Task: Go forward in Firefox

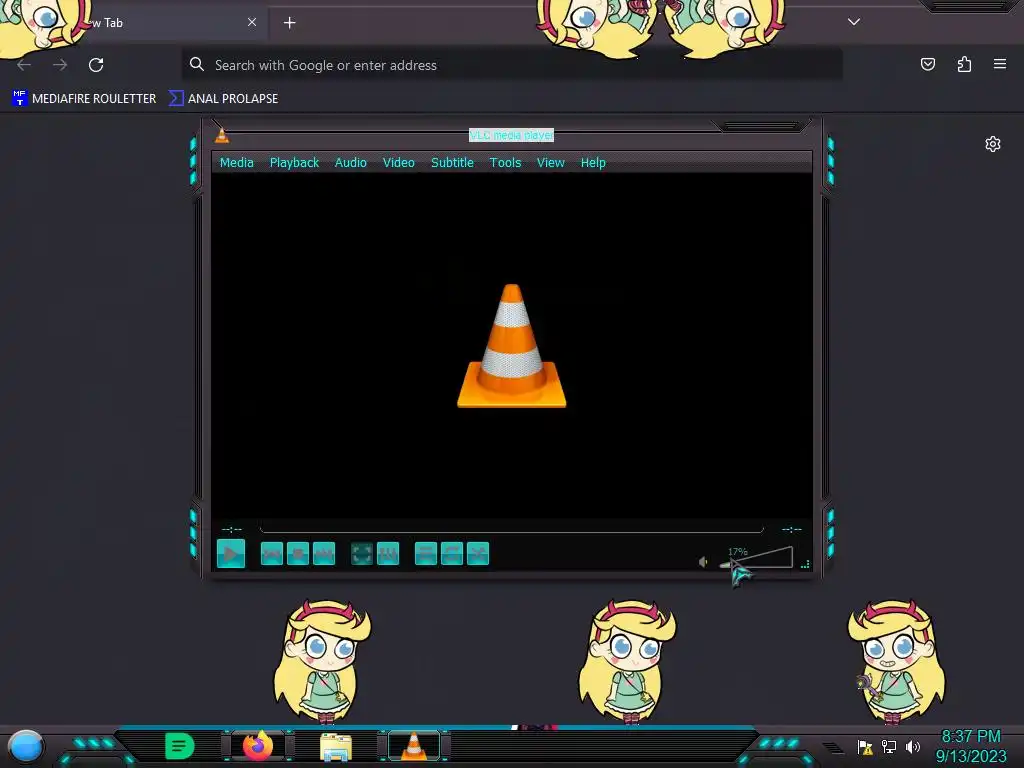Action: click(60, 65)
